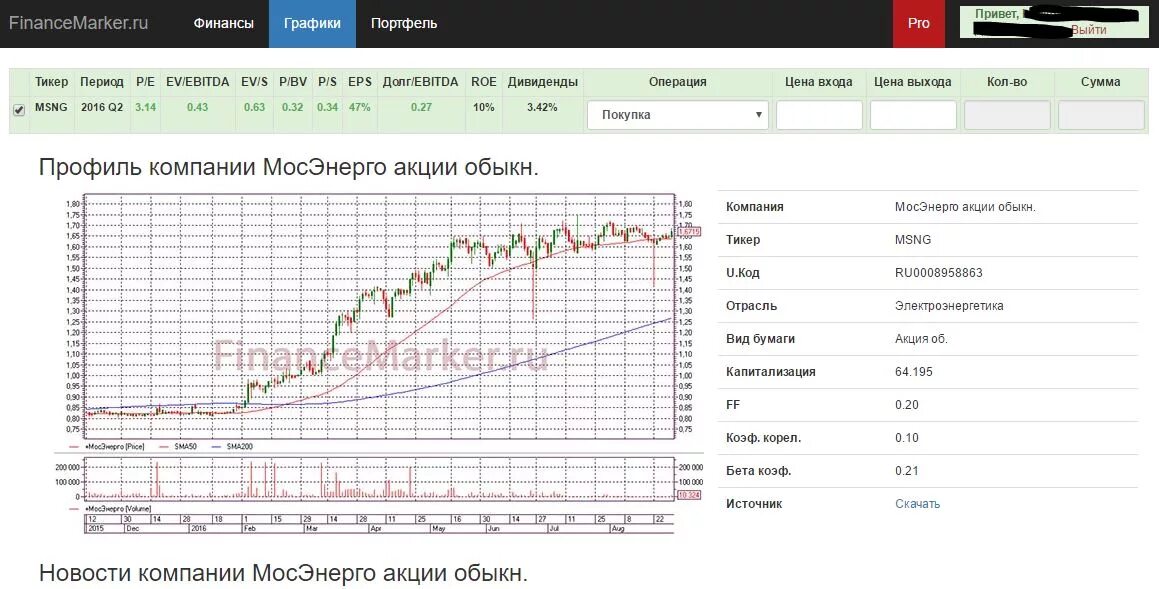
Task: Click the ROE column header
Action: point(484,81)
